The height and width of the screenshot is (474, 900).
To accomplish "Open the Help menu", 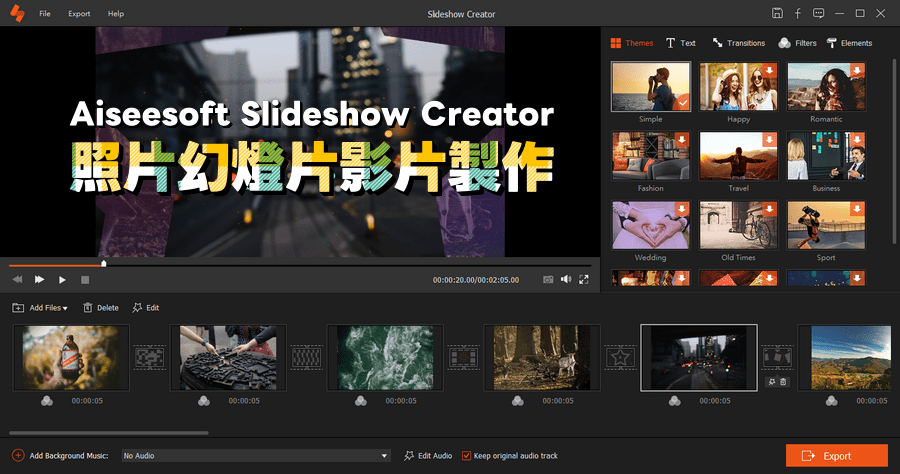I will point(115,13).
